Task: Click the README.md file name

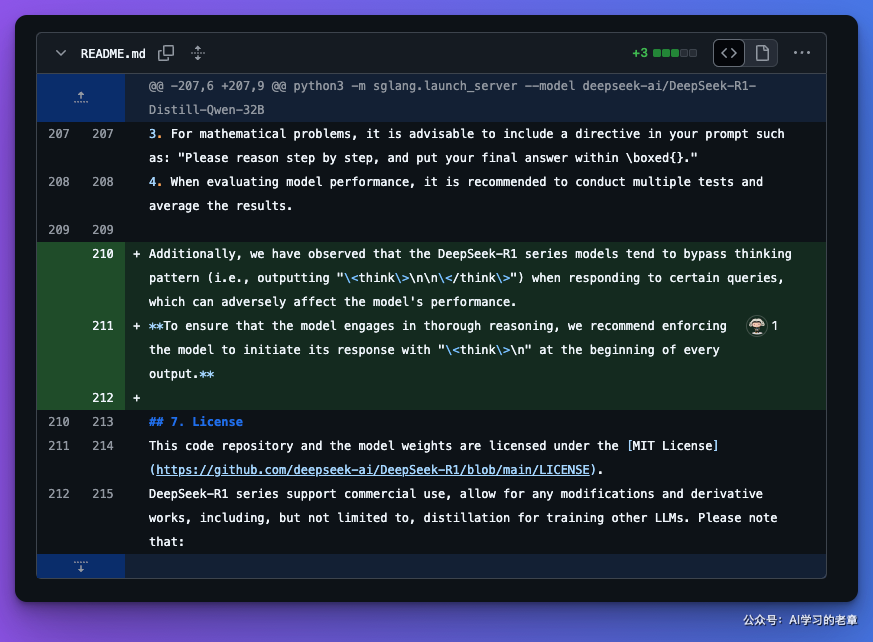Action: [113, 53]
